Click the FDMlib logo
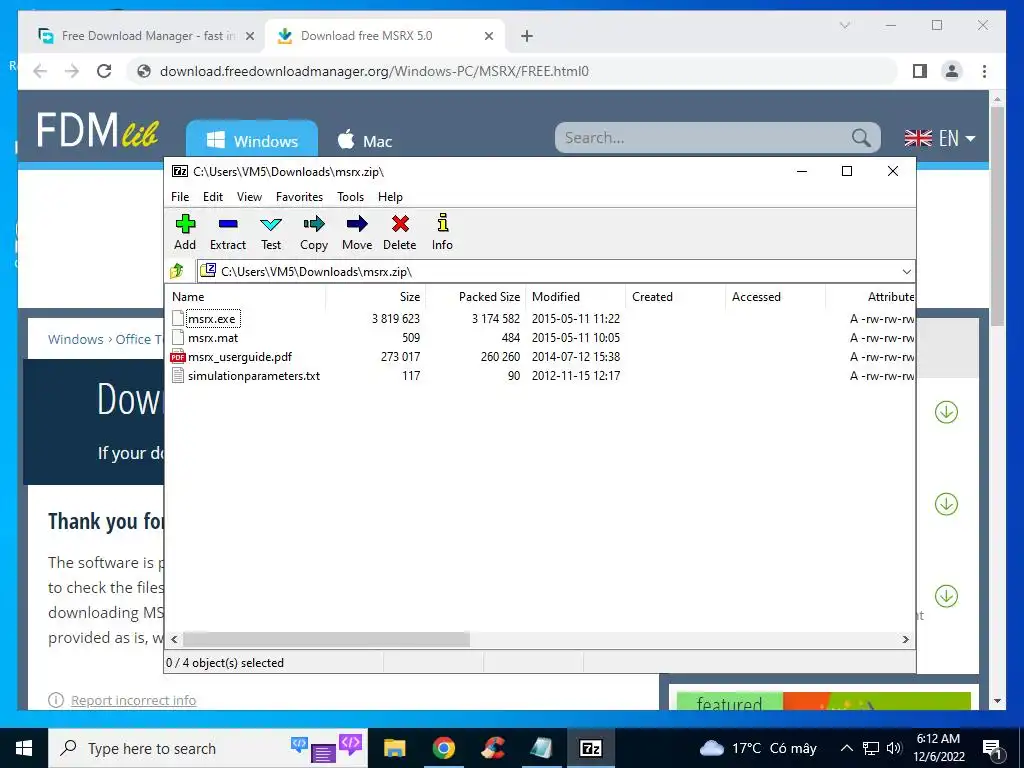Image resolution: width=1024 pixels, height=768 pixels. pos(98,129)
